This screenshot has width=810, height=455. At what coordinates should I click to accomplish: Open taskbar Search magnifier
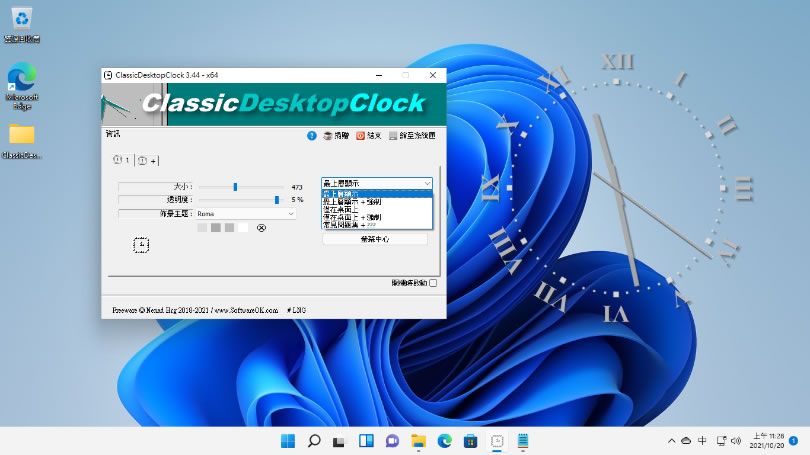(314, 441)
